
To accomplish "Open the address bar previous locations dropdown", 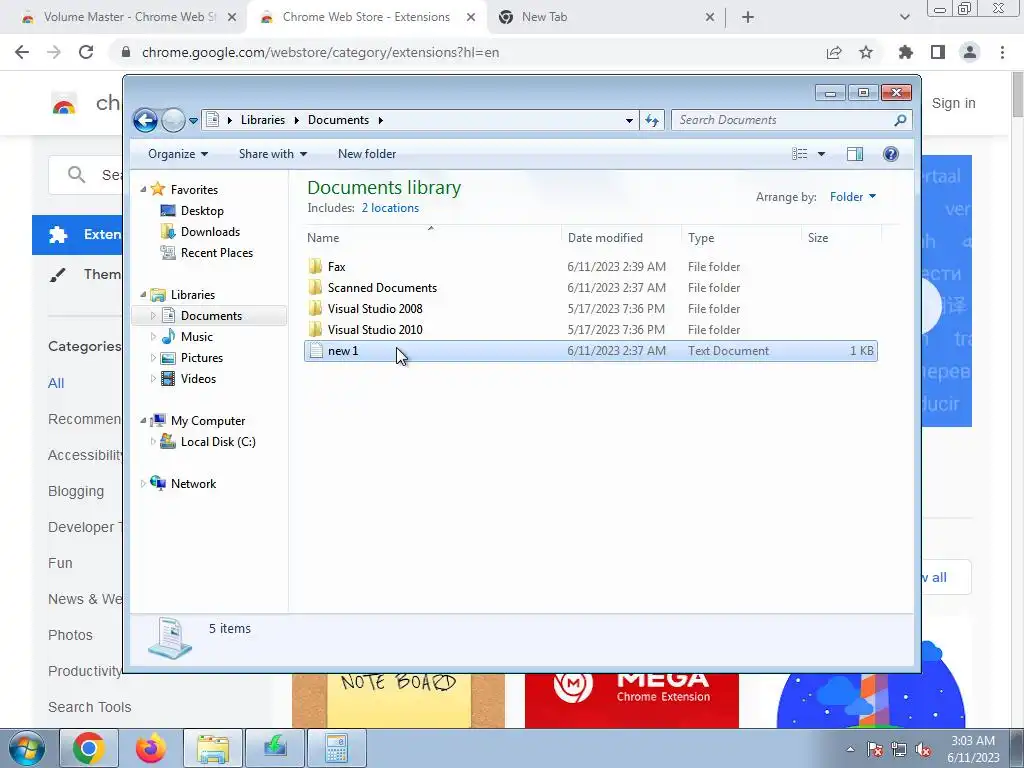I will point(629,120).
